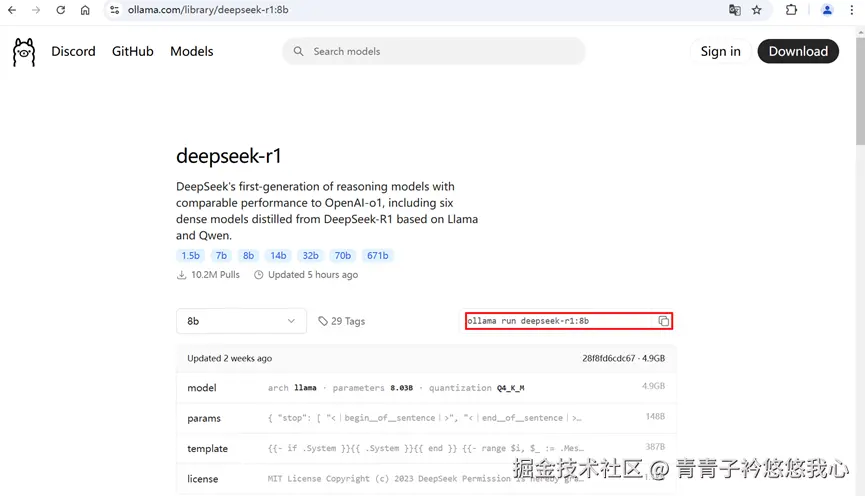Select the 7b size tag

point(221,255)
